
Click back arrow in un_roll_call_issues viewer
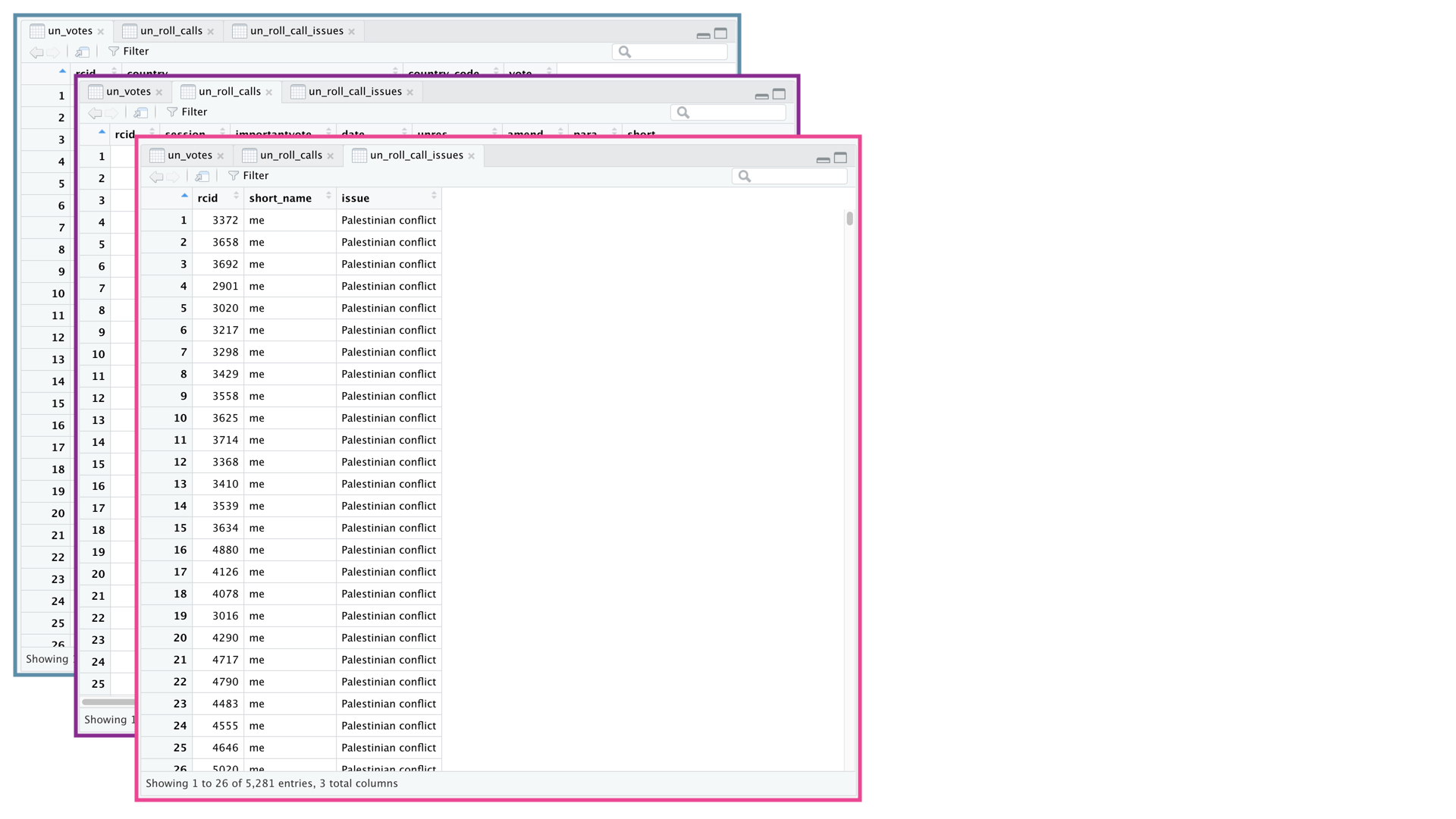pyautogui.click(x=156, y=176)
